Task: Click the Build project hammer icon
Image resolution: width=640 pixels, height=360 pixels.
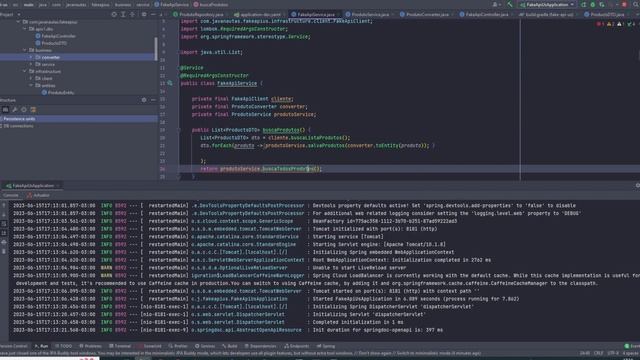Action: pos(510,4)
